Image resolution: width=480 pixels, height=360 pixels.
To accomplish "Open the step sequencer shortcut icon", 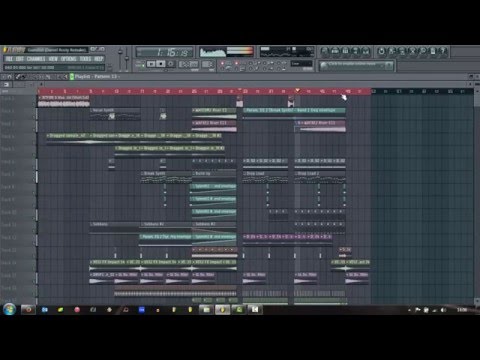I will click(335, 51).
